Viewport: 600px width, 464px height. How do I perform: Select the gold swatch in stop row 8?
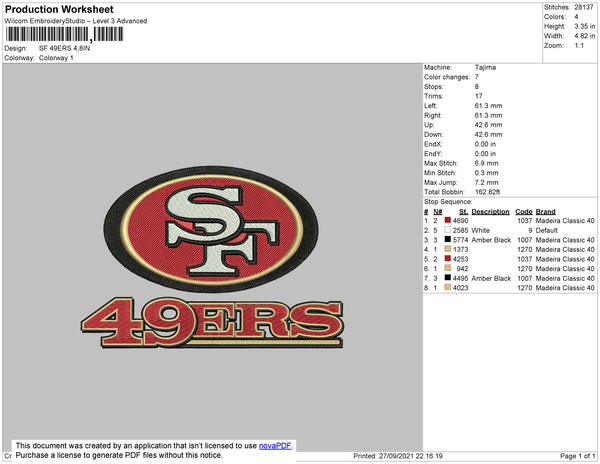[x=447, y=287]
